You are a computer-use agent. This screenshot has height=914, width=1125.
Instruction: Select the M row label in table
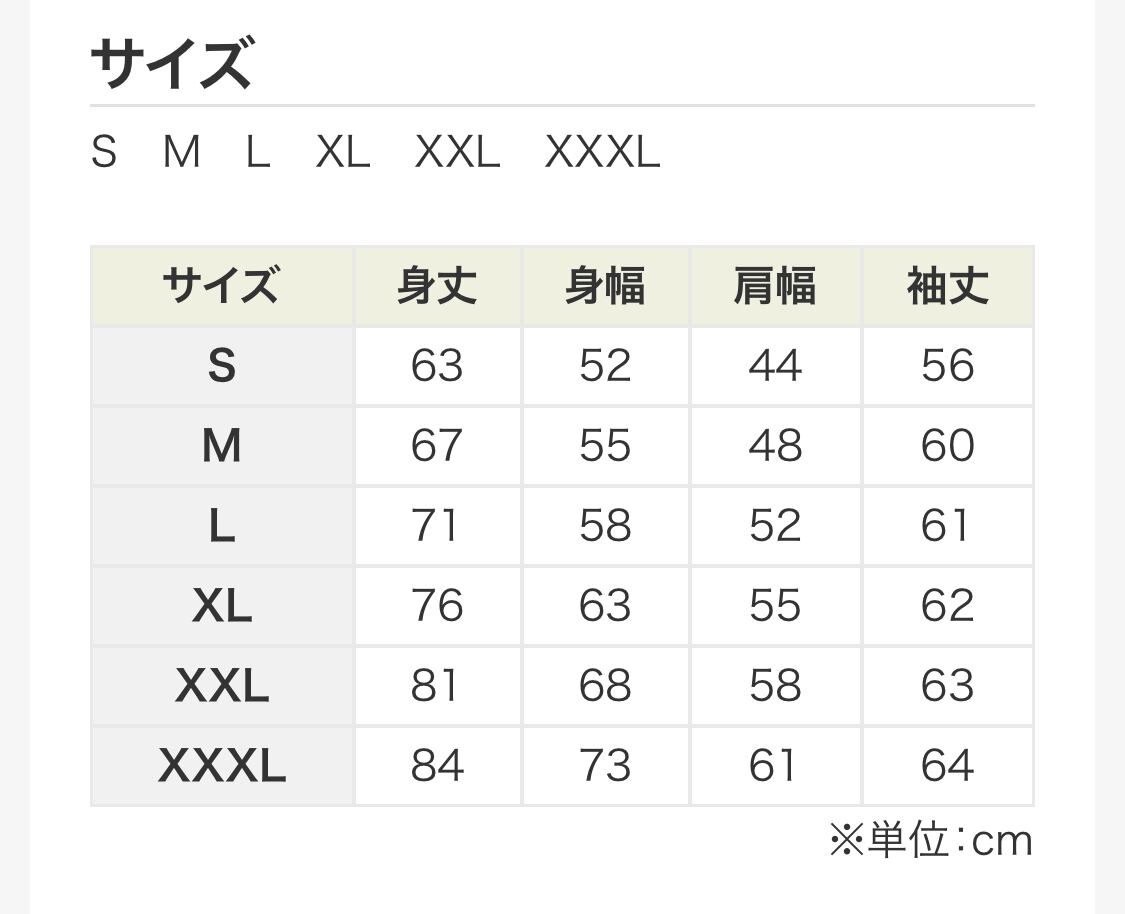[221, 446]
